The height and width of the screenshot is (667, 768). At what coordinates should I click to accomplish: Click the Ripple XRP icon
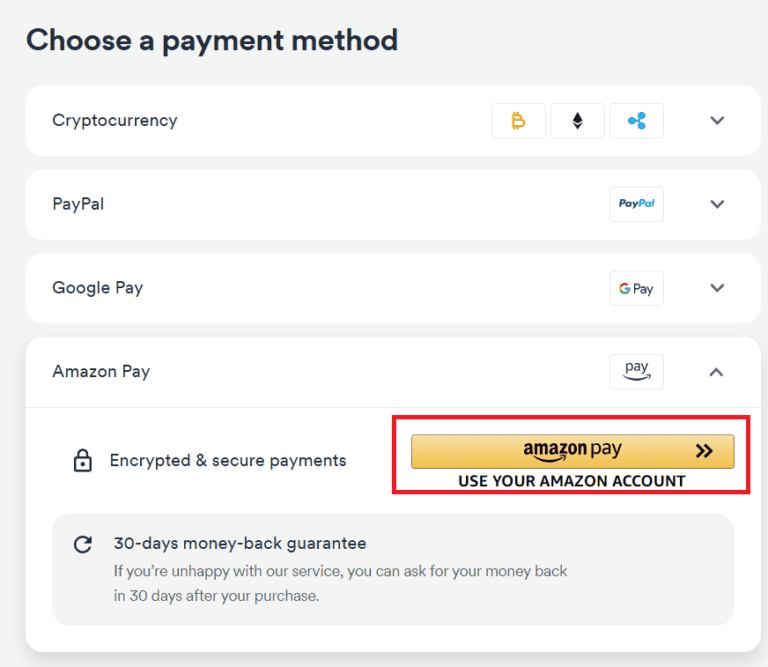pos(636,121)
